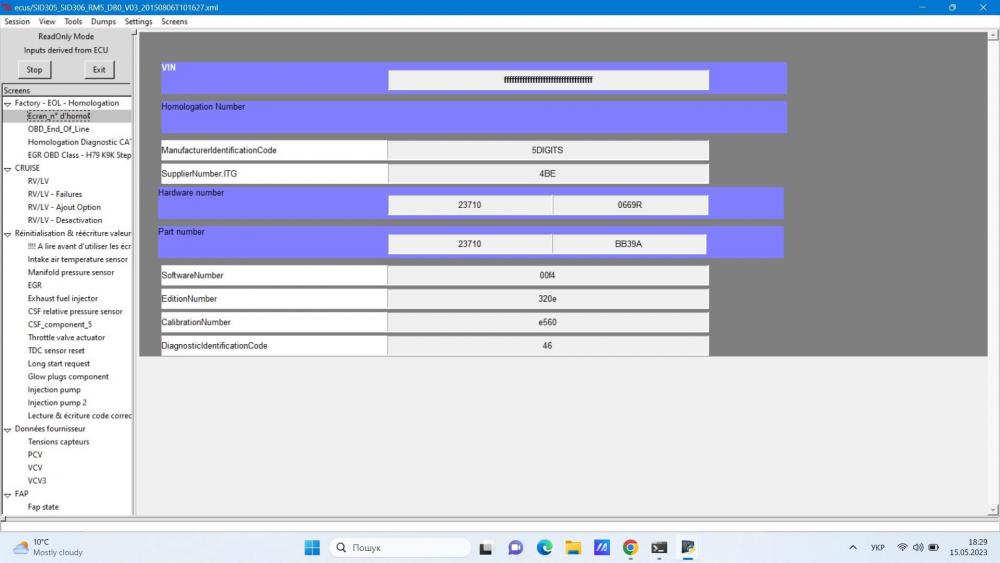Click SoftwareNumber value 00f4
The width and height of the screenshot is (1000, 563).
[x=548, y=275]
